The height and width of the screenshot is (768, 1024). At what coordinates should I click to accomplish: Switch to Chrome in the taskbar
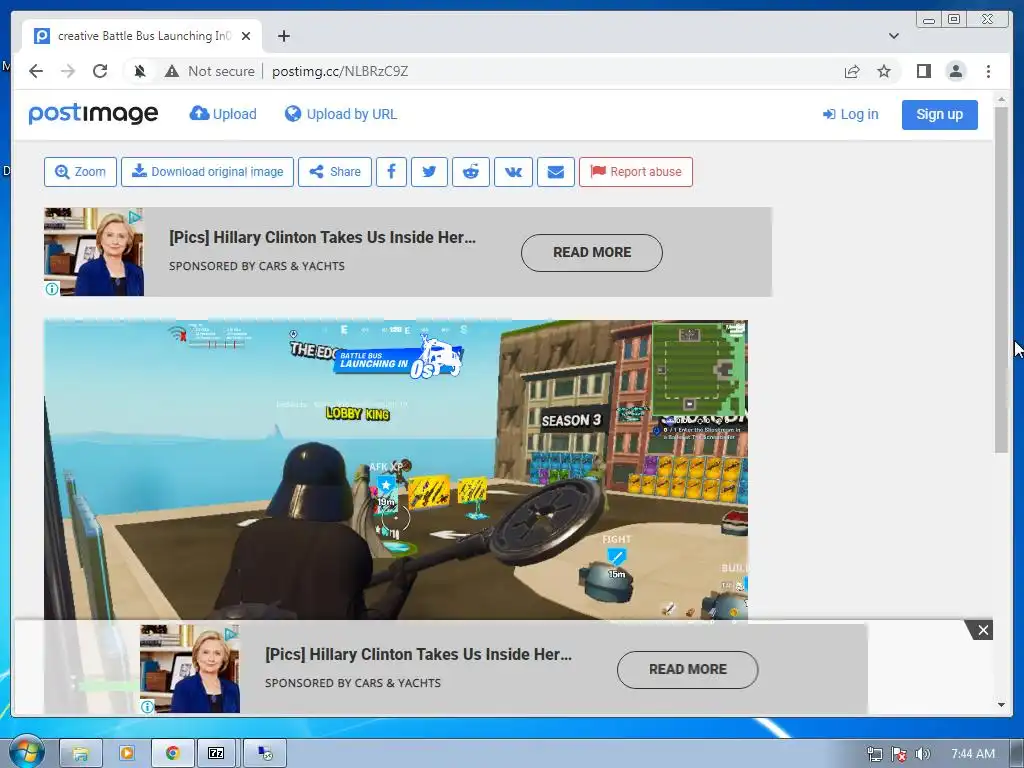coord(173,753)
